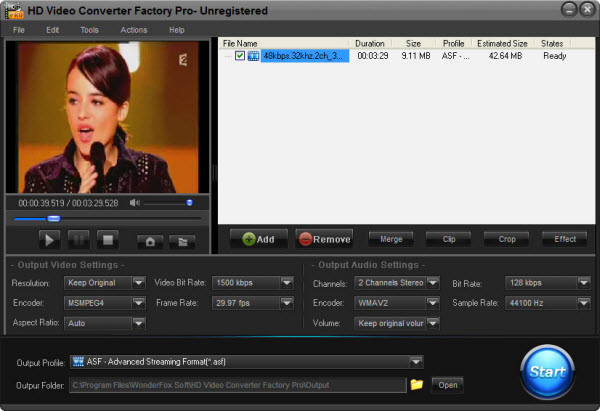
Task: Mute audio using the speaker icon
Action: click(x=135, y=203)
